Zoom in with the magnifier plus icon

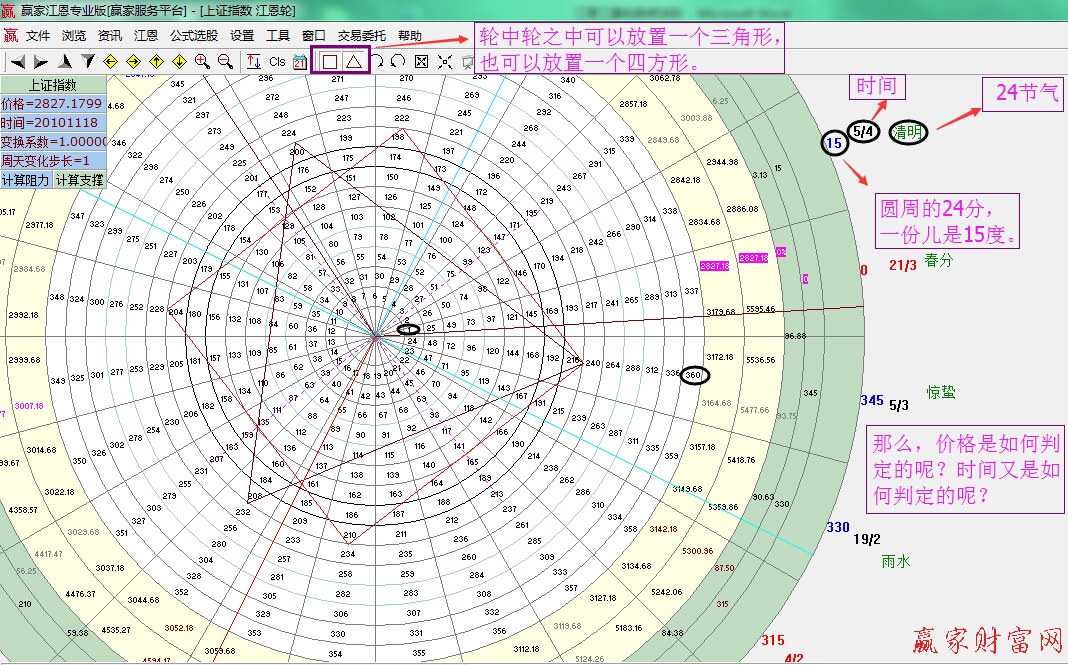pos(202,62)
